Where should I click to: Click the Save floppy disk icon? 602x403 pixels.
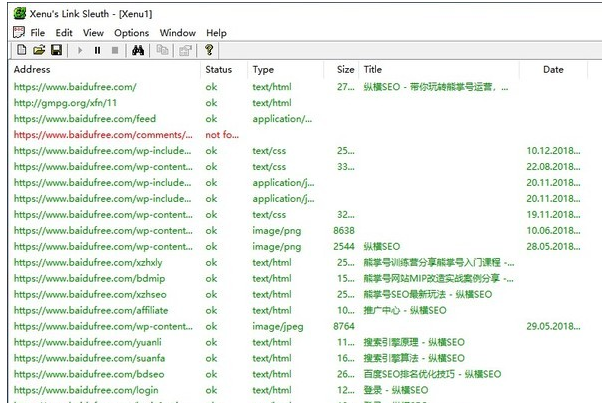pos(56,50)
